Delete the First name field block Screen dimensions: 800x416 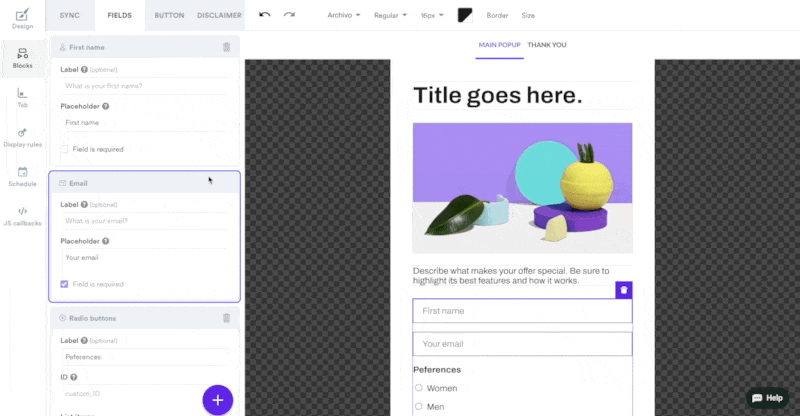(x=227, y=47)
